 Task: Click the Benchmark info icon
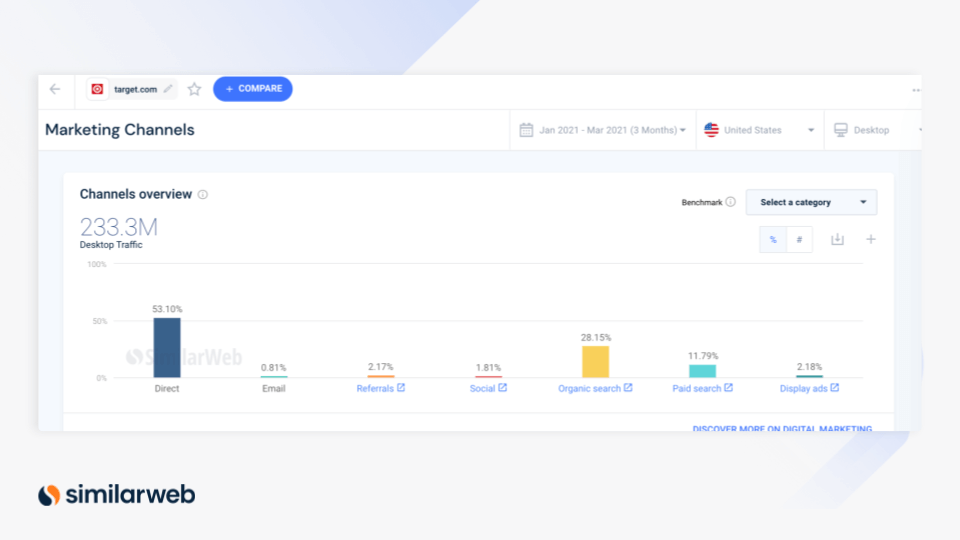pyautogui.click(x=730, y=202)
